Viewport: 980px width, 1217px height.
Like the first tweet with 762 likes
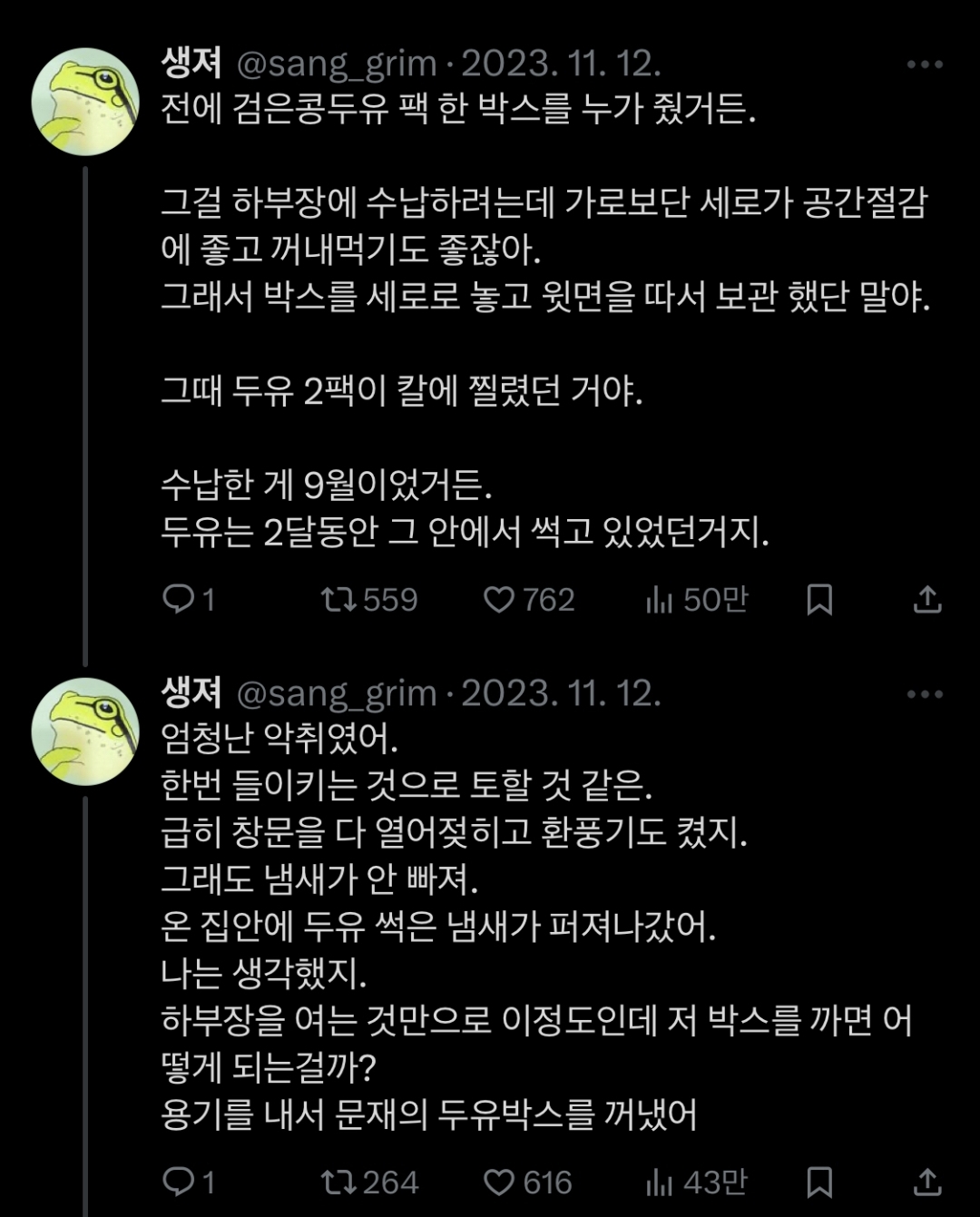pyautogui.click(x=499, y=599)
